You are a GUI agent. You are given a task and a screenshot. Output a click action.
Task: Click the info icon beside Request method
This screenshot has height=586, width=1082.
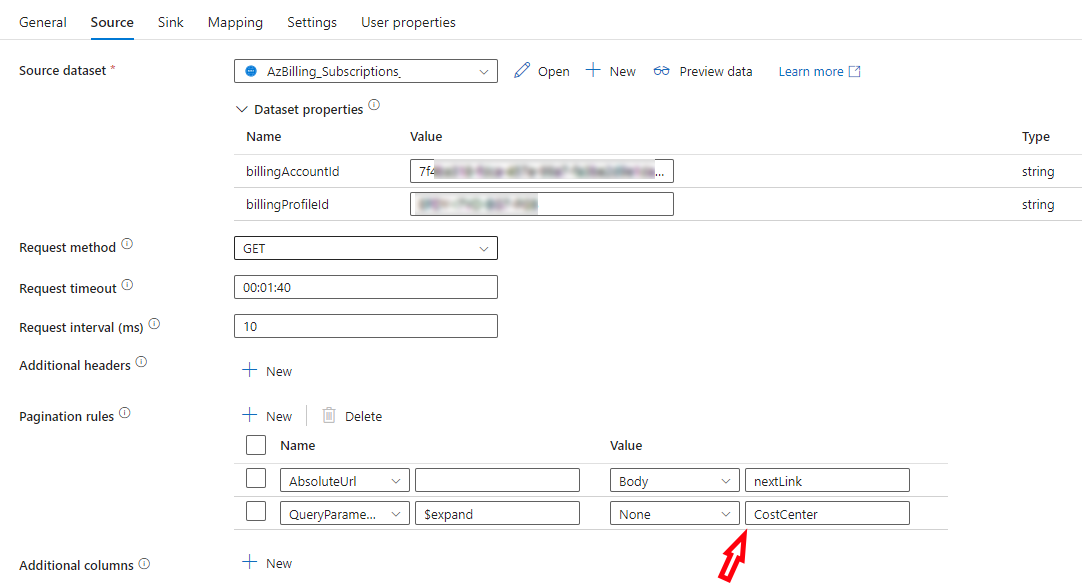point(127,241)
